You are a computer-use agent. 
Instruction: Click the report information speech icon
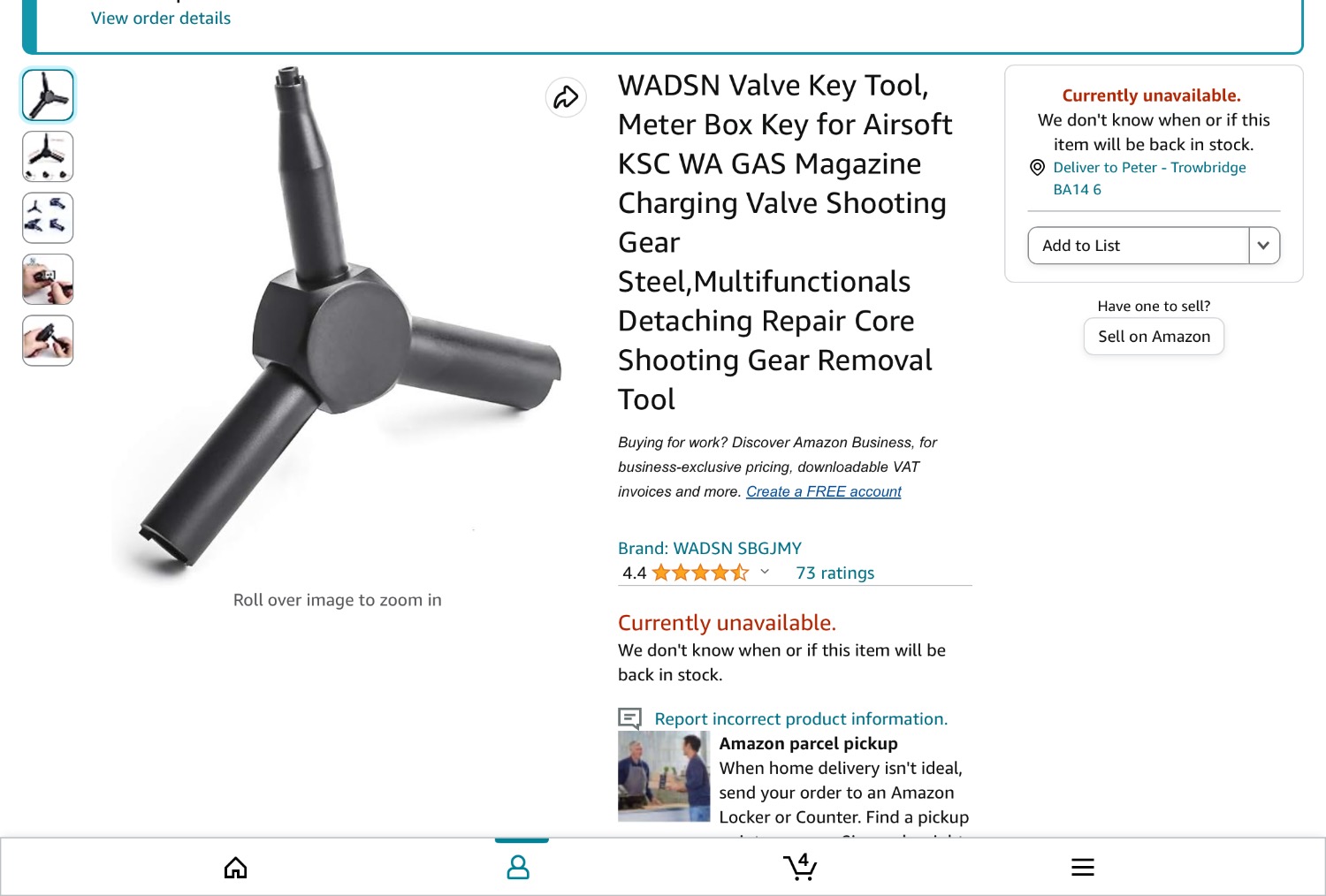click(629, 718)
